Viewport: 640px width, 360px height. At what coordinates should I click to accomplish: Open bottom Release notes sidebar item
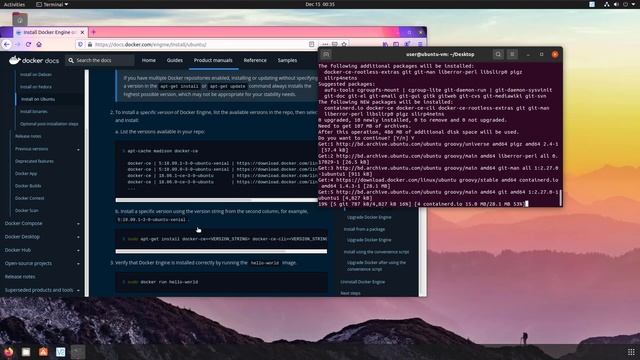tap(20, 277)
